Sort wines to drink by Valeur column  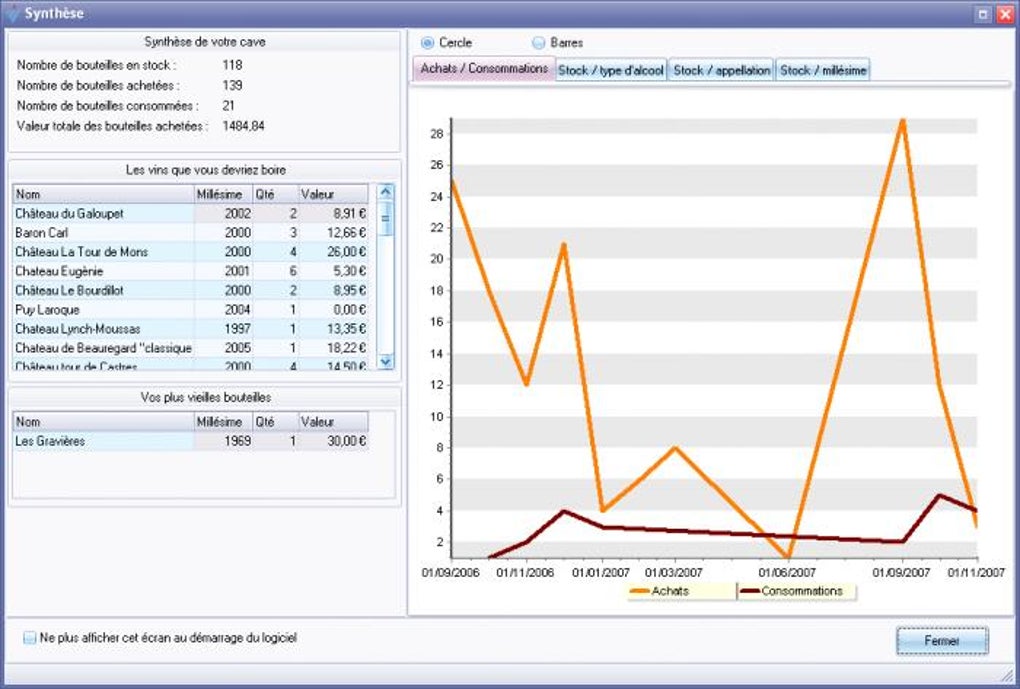click(333, 194)
